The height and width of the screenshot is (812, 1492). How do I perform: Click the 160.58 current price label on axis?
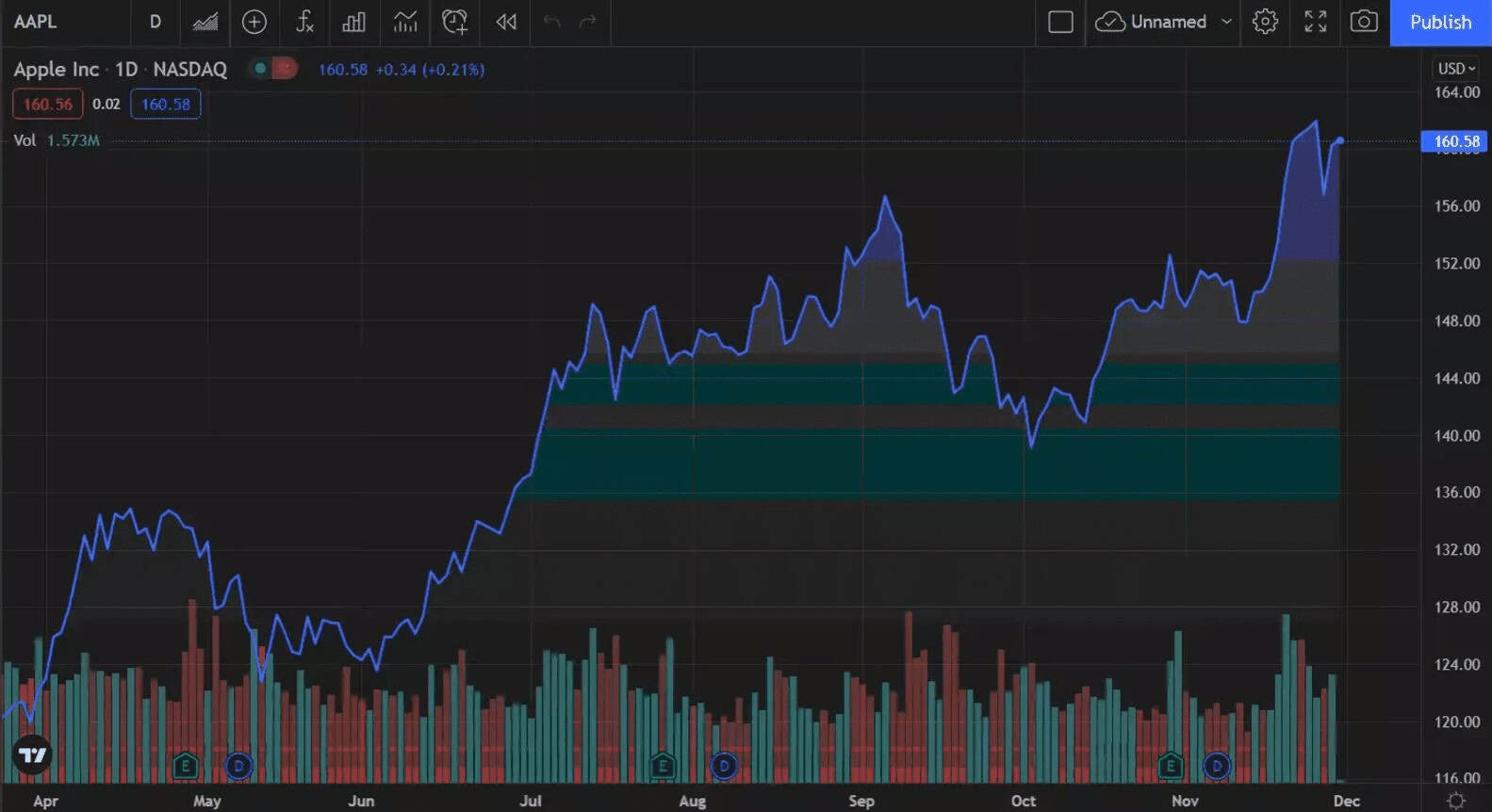[x=1456, y=141]
